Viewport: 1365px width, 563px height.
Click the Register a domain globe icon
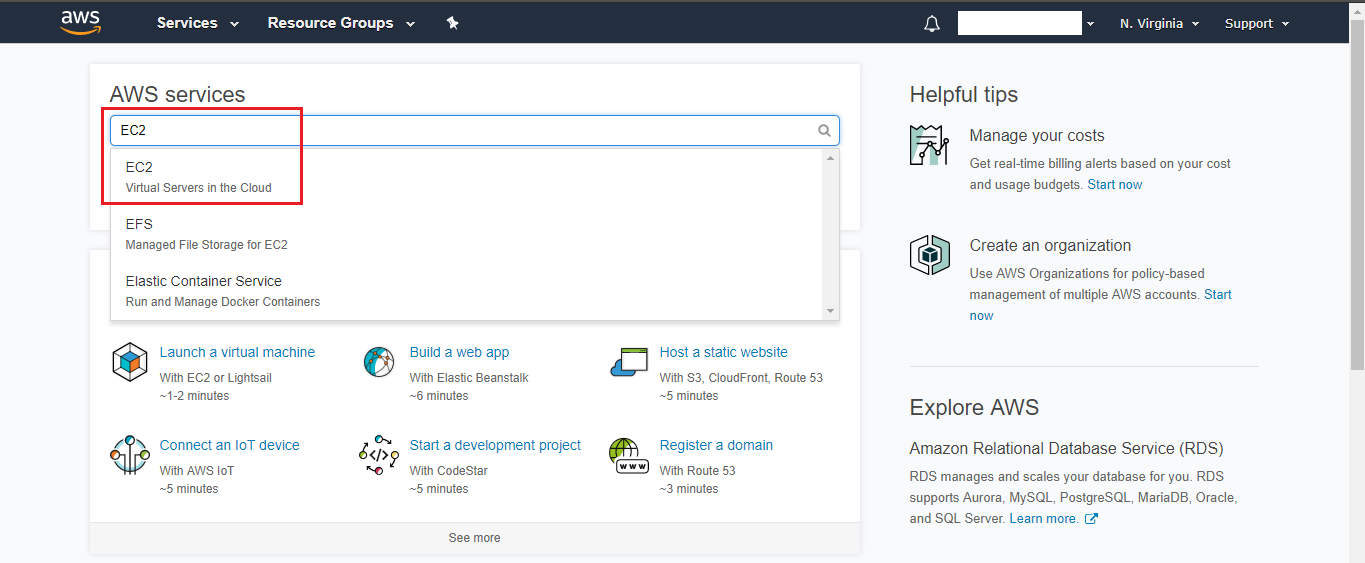pos(629,455)
